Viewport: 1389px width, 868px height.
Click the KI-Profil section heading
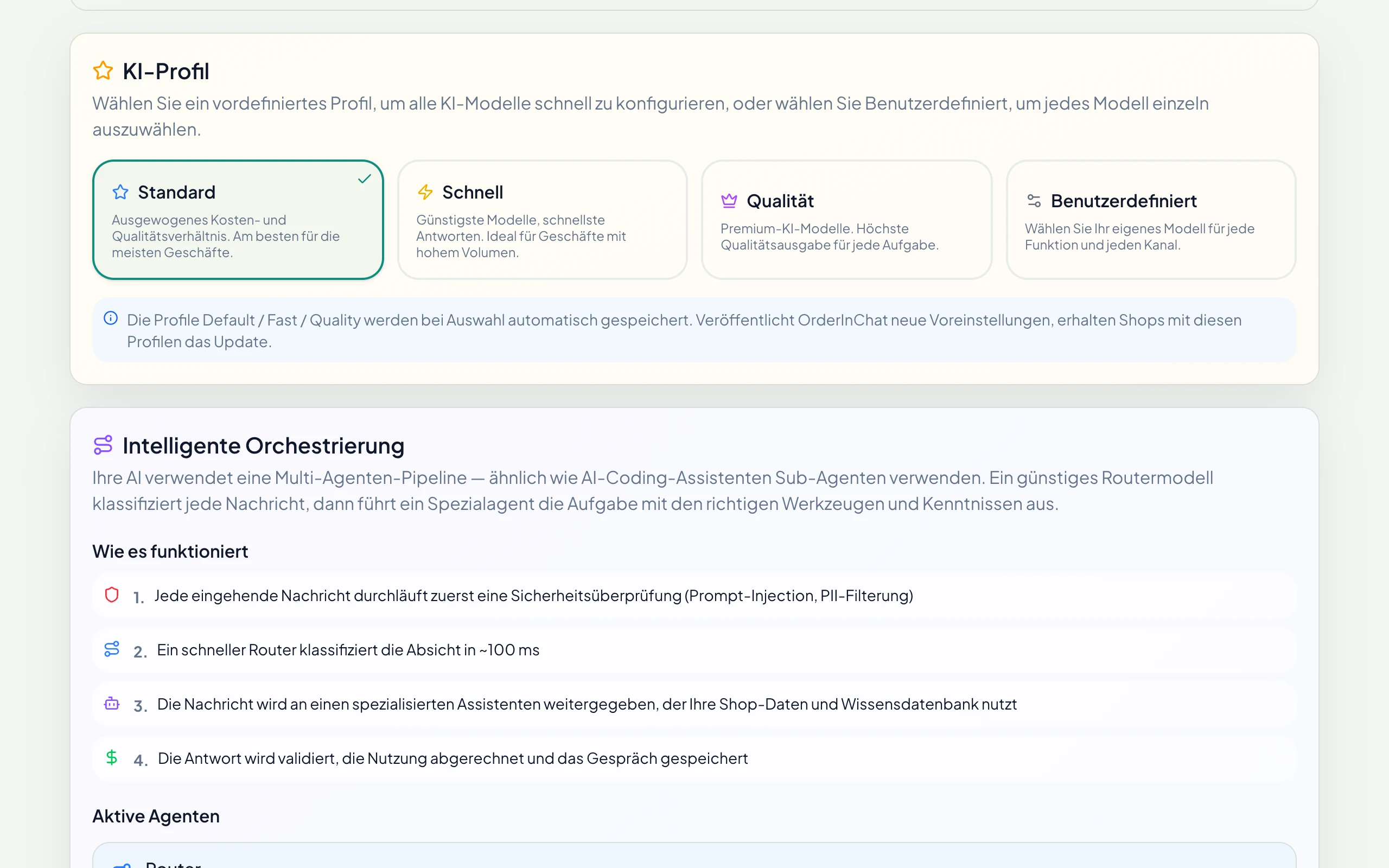click(166, 71)
